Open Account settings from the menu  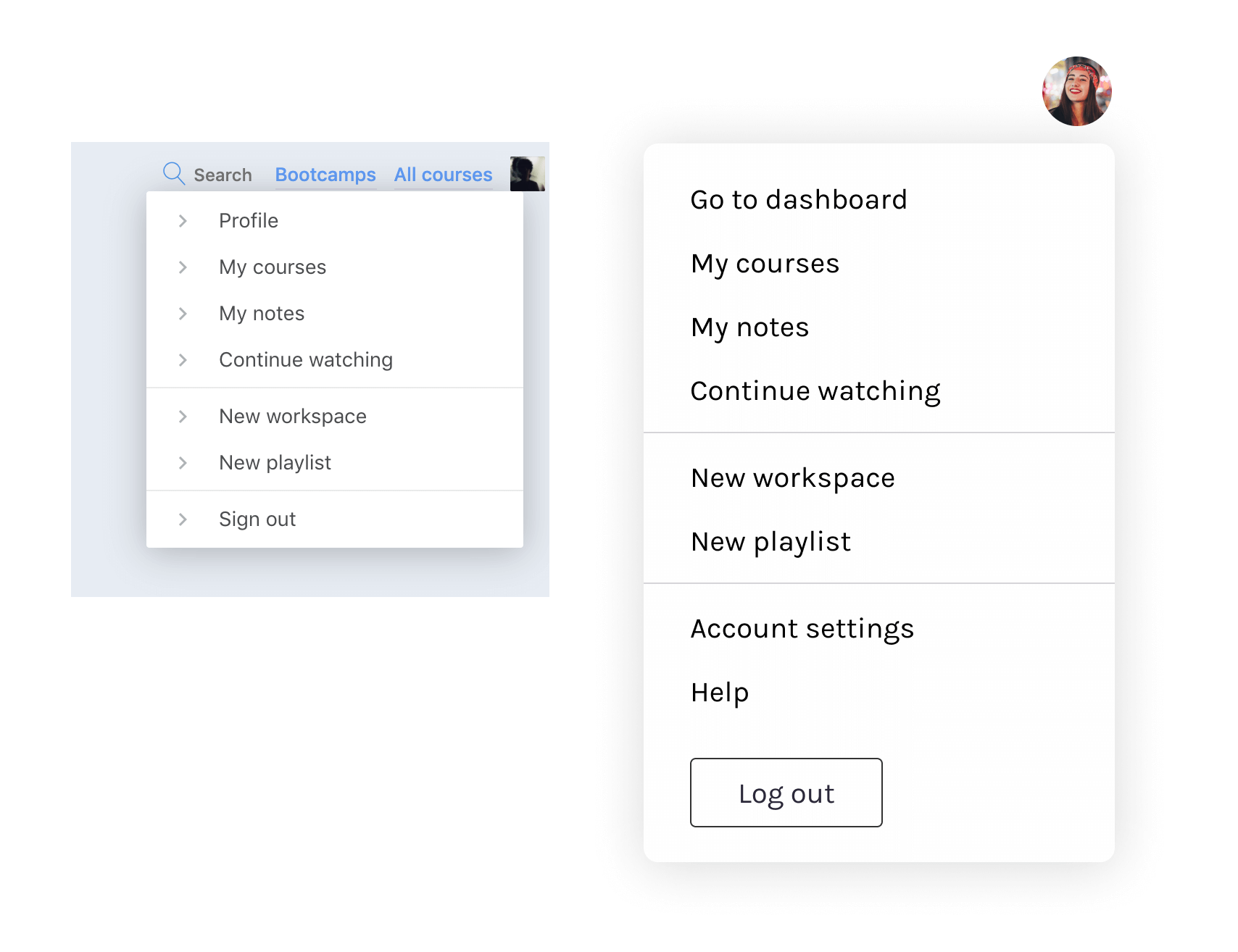point(802,629)
